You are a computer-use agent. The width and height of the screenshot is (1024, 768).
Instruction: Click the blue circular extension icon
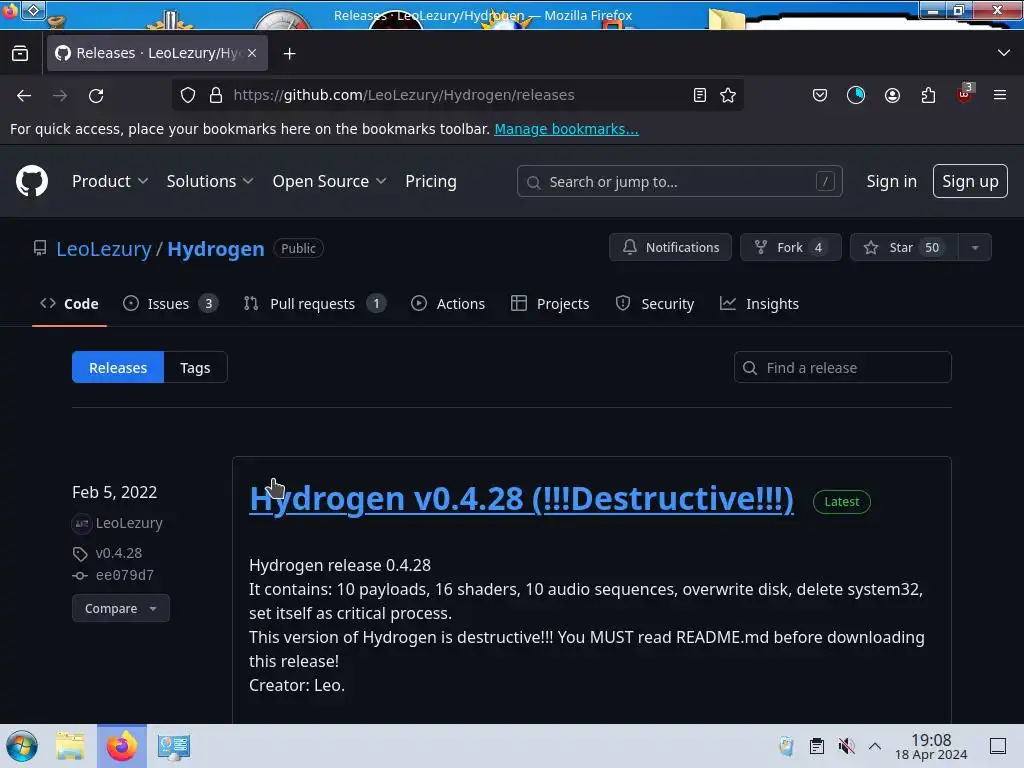tap(856, 95)
